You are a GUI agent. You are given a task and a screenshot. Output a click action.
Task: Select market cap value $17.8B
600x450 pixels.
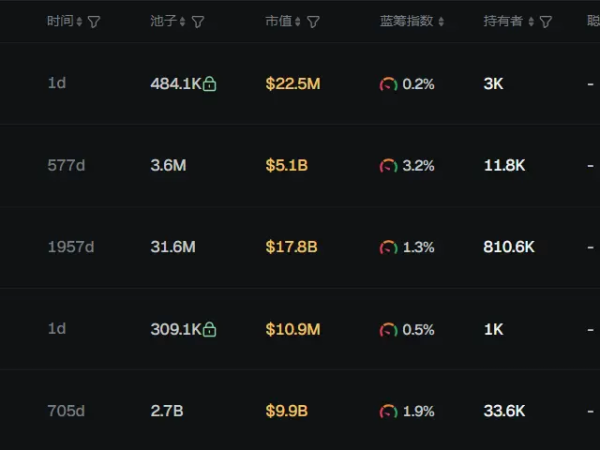click(292, 247)
